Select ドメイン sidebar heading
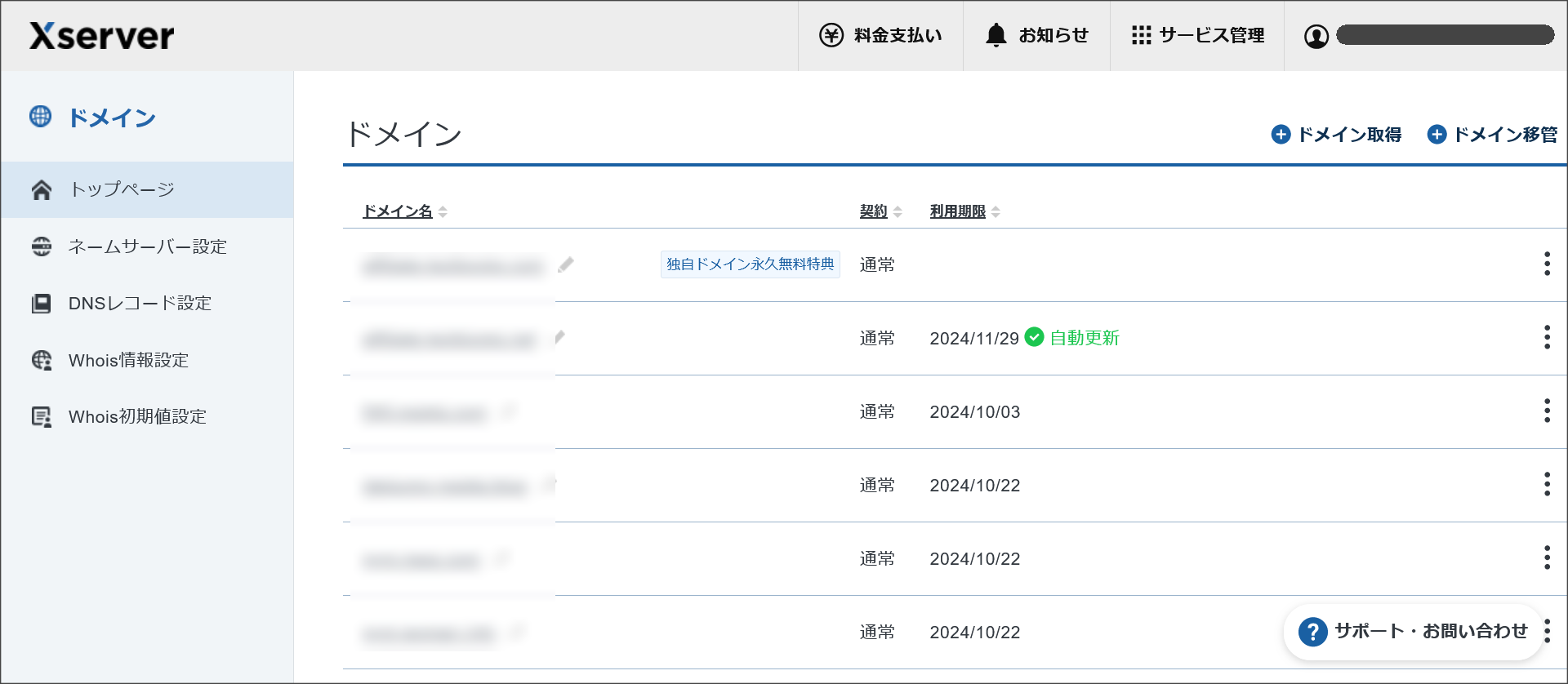 point(112,118)
